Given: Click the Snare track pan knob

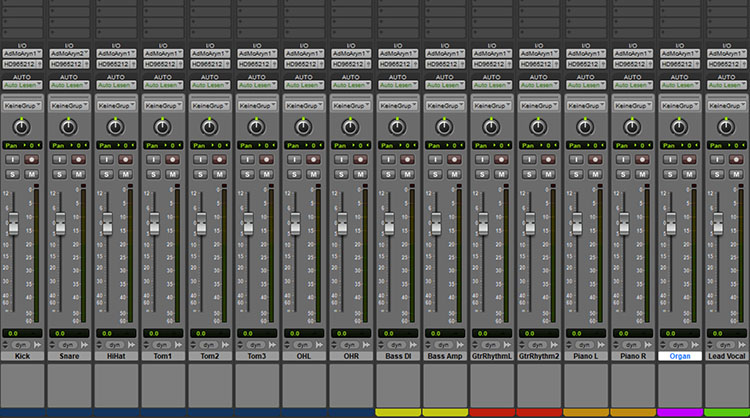Looking at the screenshot, I should coord(68,127).
